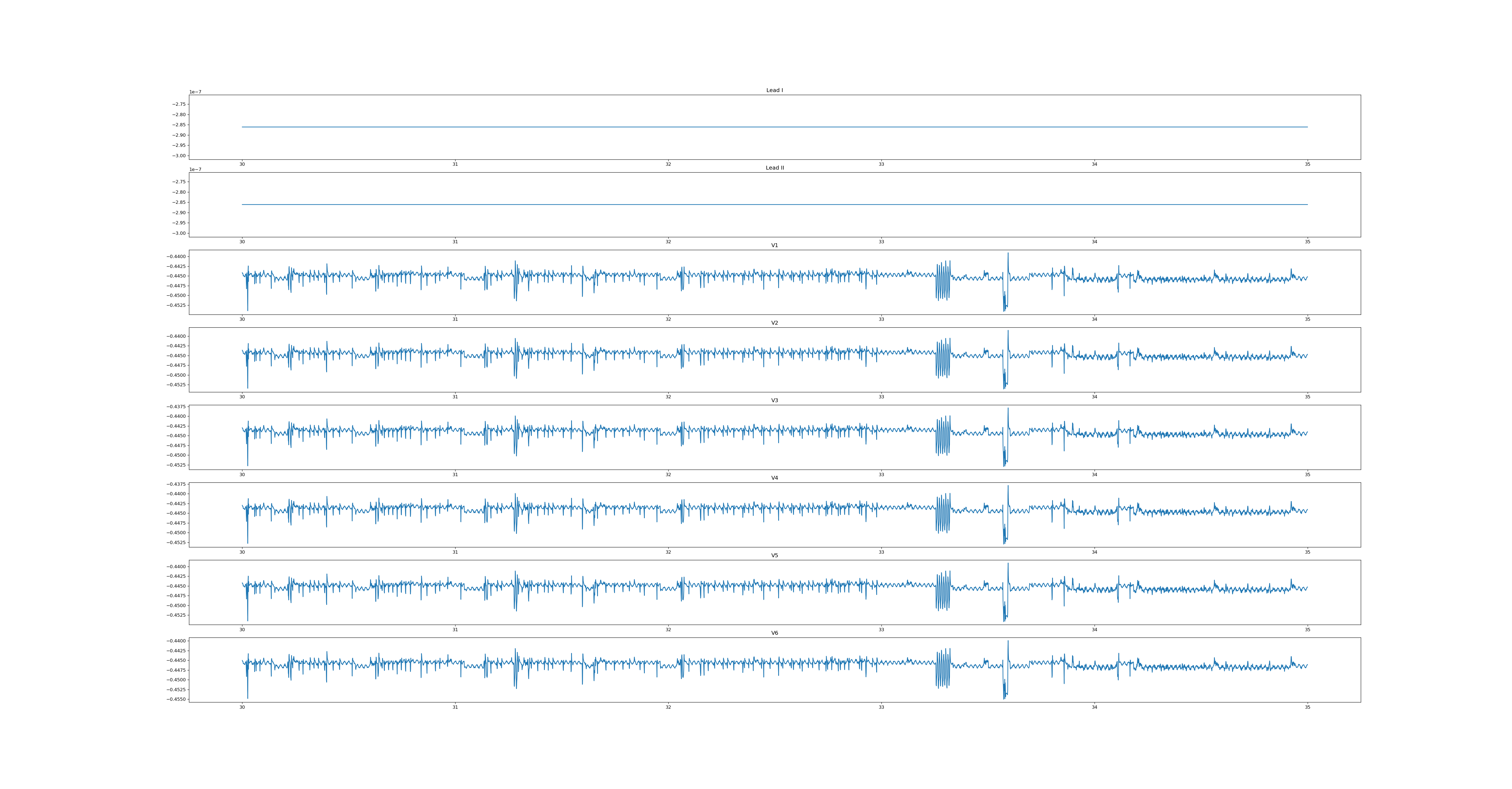
Task: Click x-axis tick label 30 under Lead I plot
Action: pos(242,164)
